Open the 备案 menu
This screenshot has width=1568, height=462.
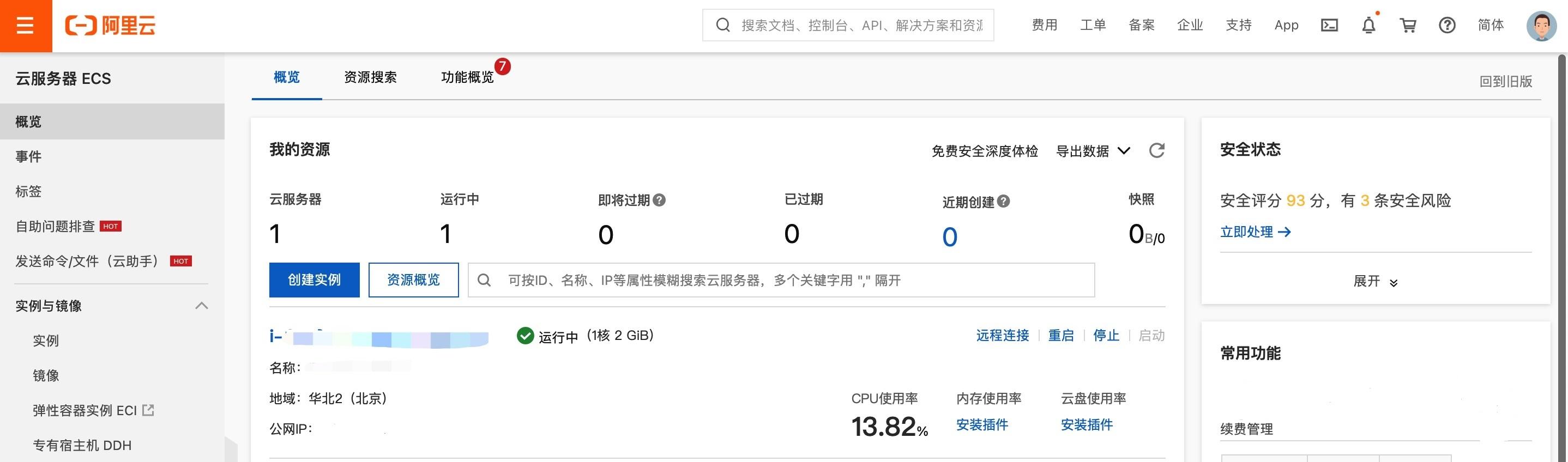[x=1141, y=25]
